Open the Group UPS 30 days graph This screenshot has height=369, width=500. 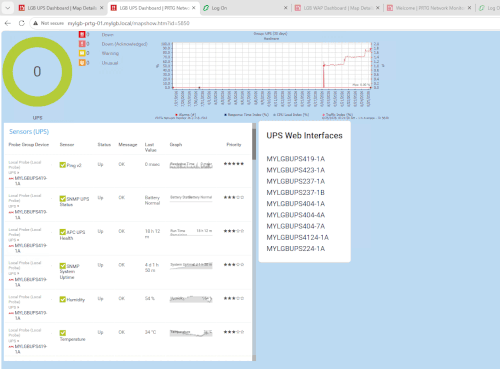[272, 76]
